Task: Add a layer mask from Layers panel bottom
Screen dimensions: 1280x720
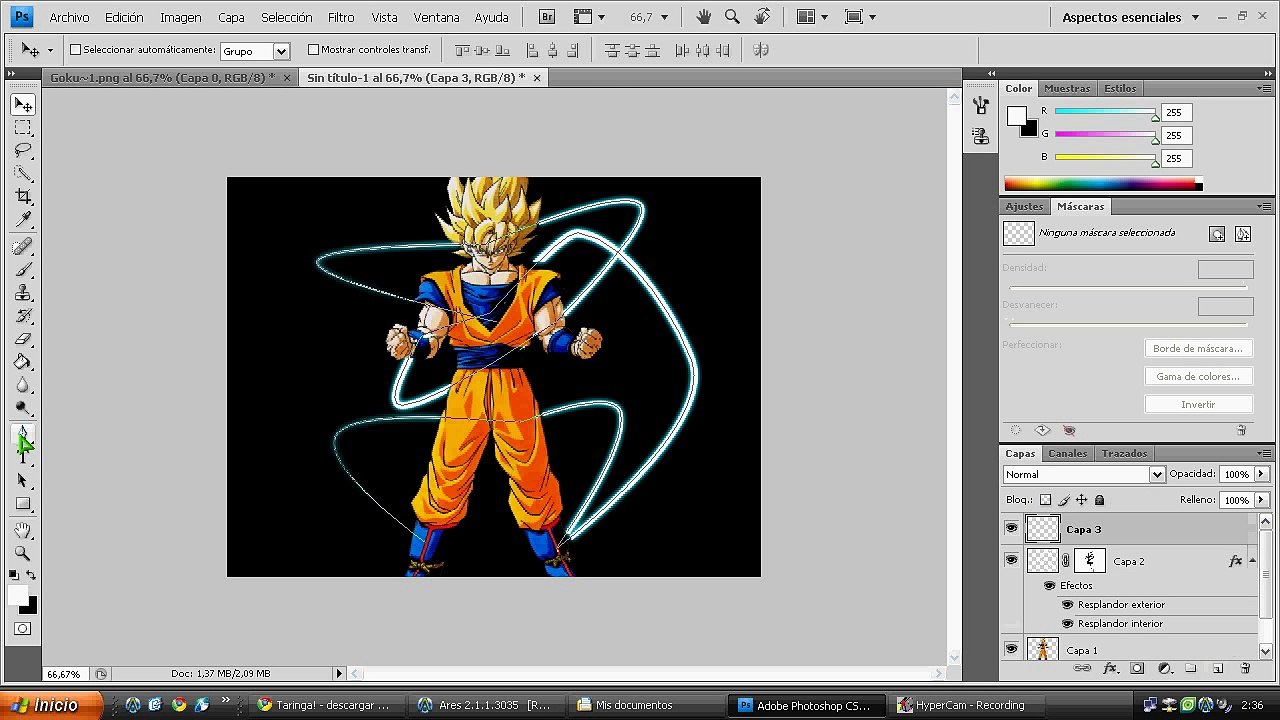Action: (x=1137, y=668)
